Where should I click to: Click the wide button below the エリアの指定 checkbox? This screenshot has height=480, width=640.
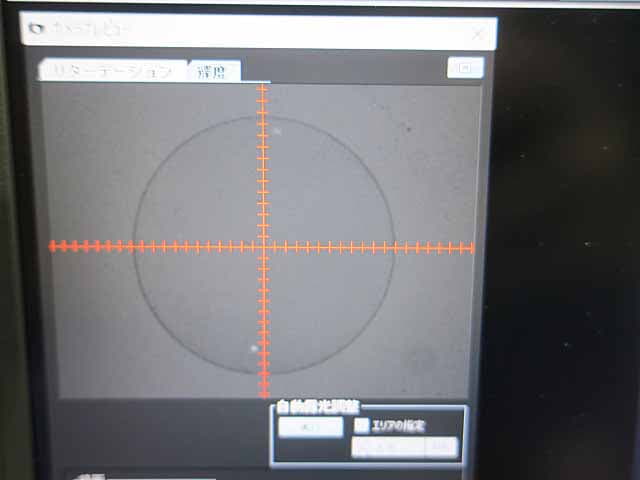(x=387, y=447)
